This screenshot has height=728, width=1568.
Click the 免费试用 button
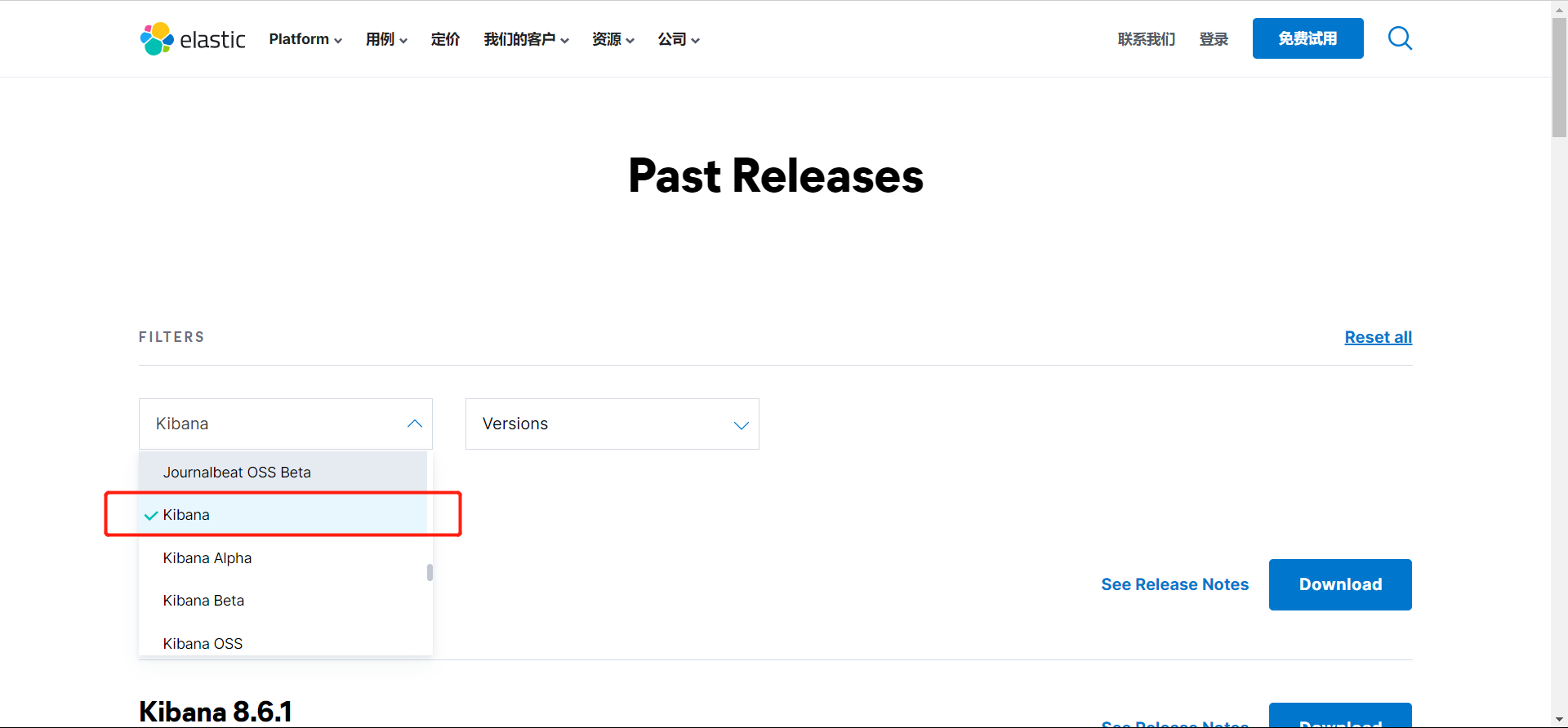(1307, 38)
